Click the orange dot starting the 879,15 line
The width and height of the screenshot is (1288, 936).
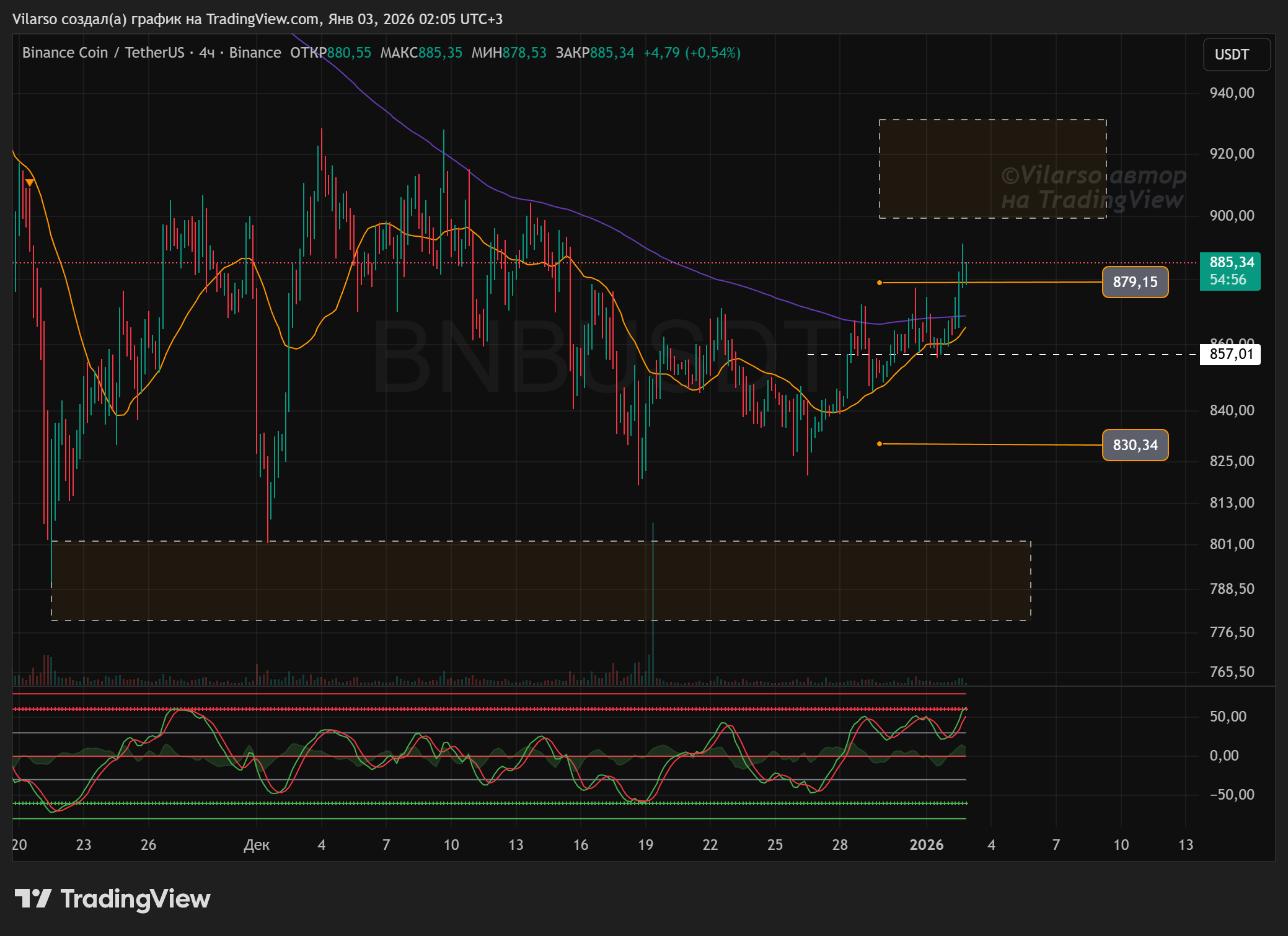pyautogui.click(x=880, y=283)
